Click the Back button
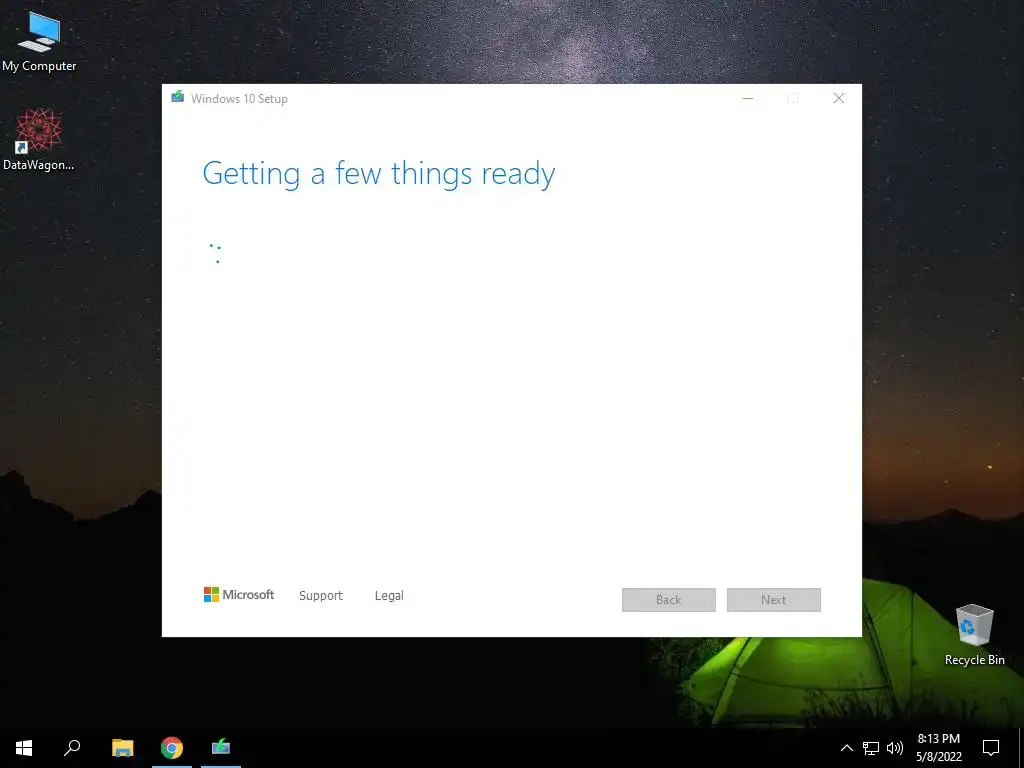Screen dimensions: 1024x768 [669, 600]
